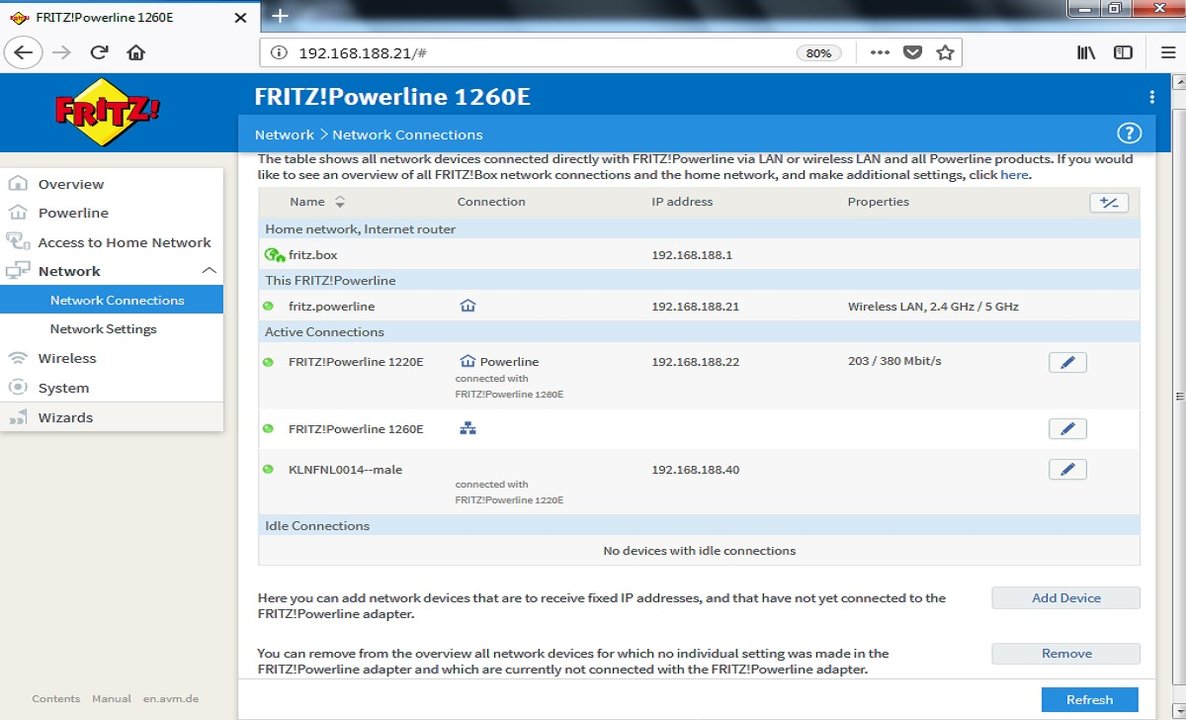Click the Connection column header
Screen dimensions: 1186x720
coord(491,202)
